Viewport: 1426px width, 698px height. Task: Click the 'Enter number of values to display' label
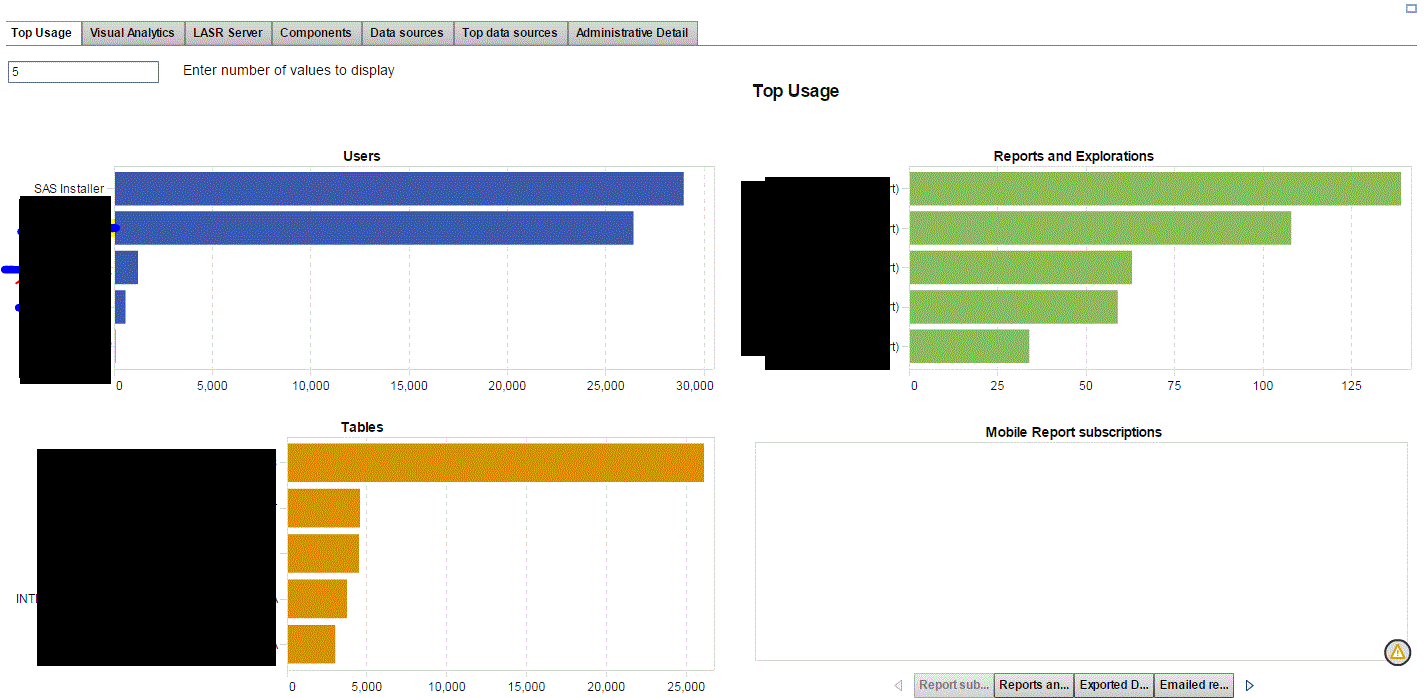pyautogui.click(x=289, y=71)
